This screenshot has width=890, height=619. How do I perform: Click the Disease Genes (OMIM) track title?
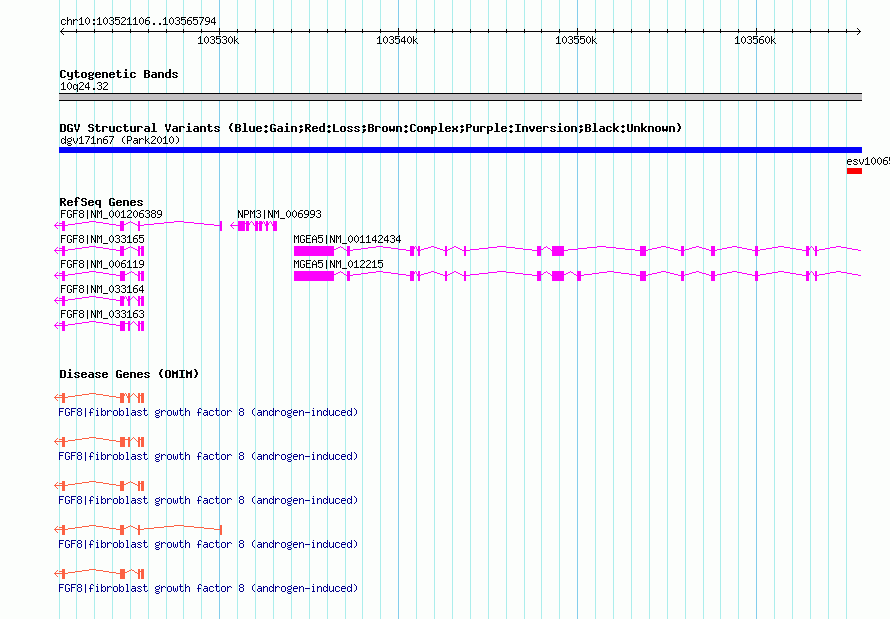(x=129, y=374)
